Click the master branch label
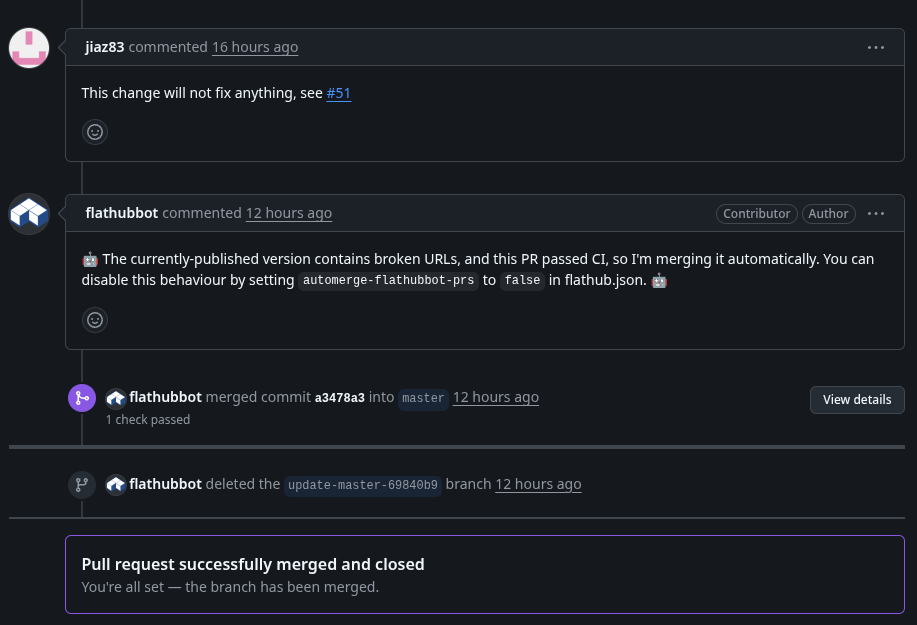 (x=423, y=398)
